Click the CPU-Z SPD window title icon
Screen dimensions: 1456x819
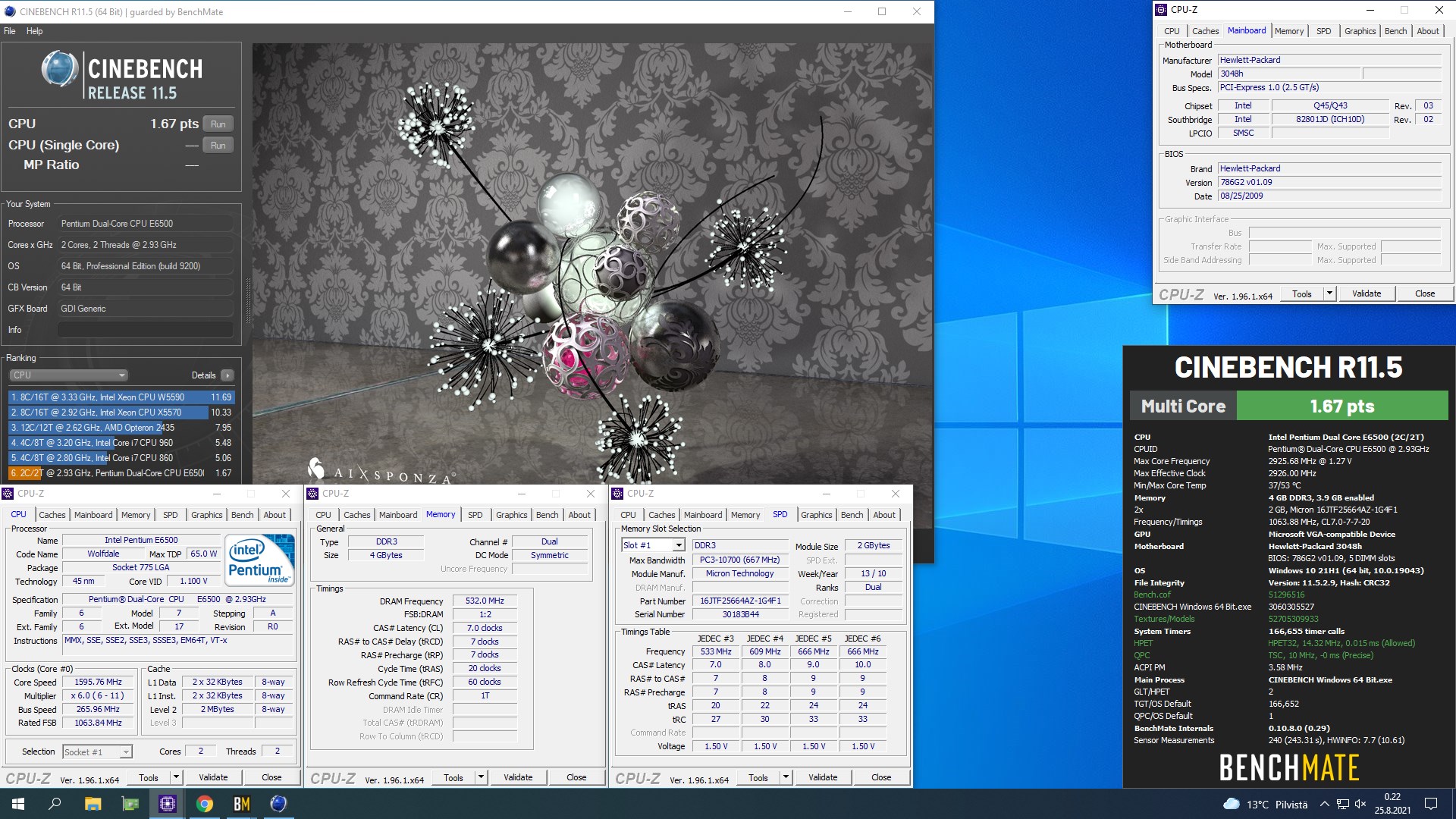click(x=618, y=494)
